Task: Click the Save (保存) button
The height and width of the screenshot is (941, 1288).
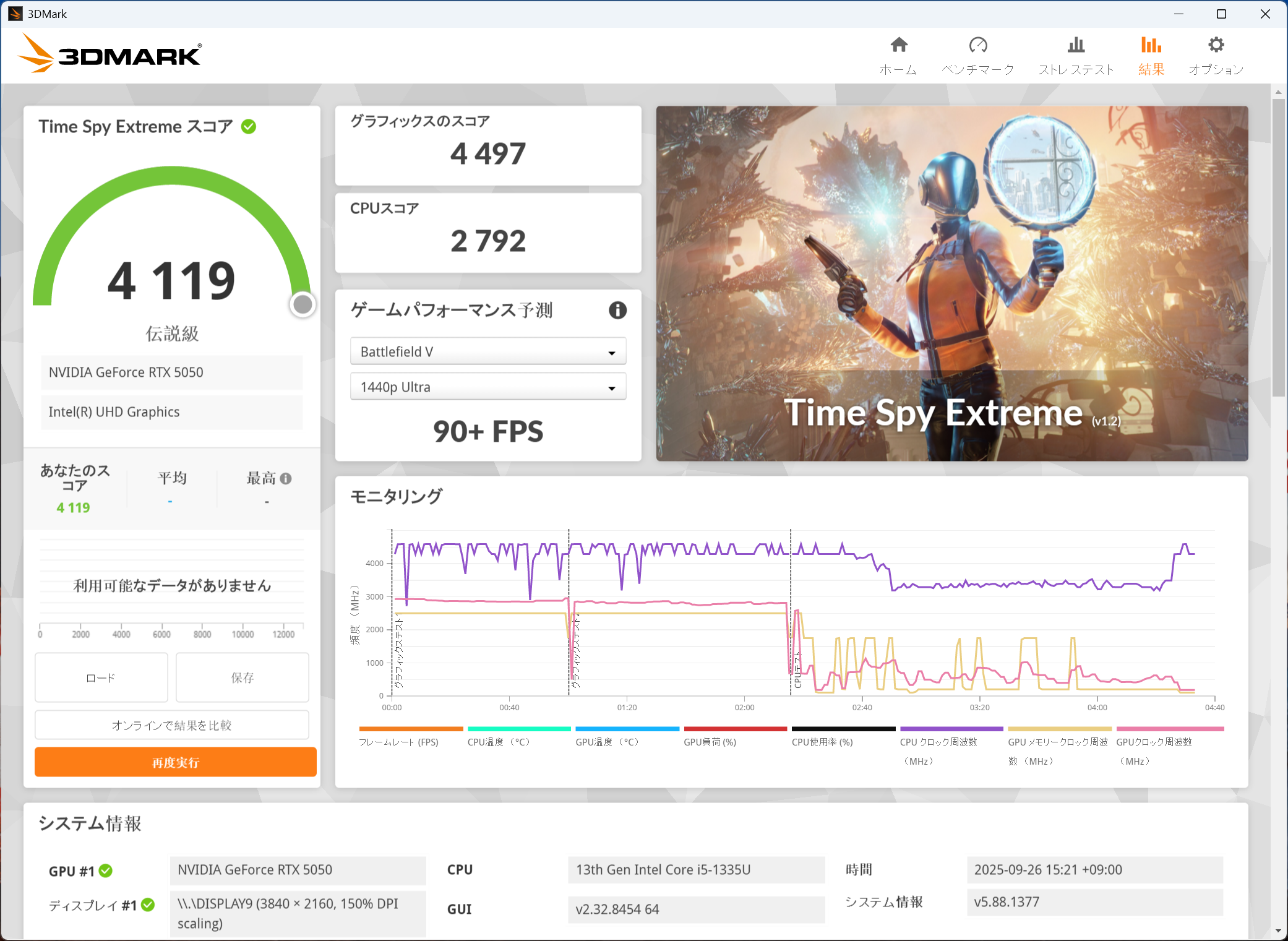Action: pyautogui.click(x=242, y=677)
